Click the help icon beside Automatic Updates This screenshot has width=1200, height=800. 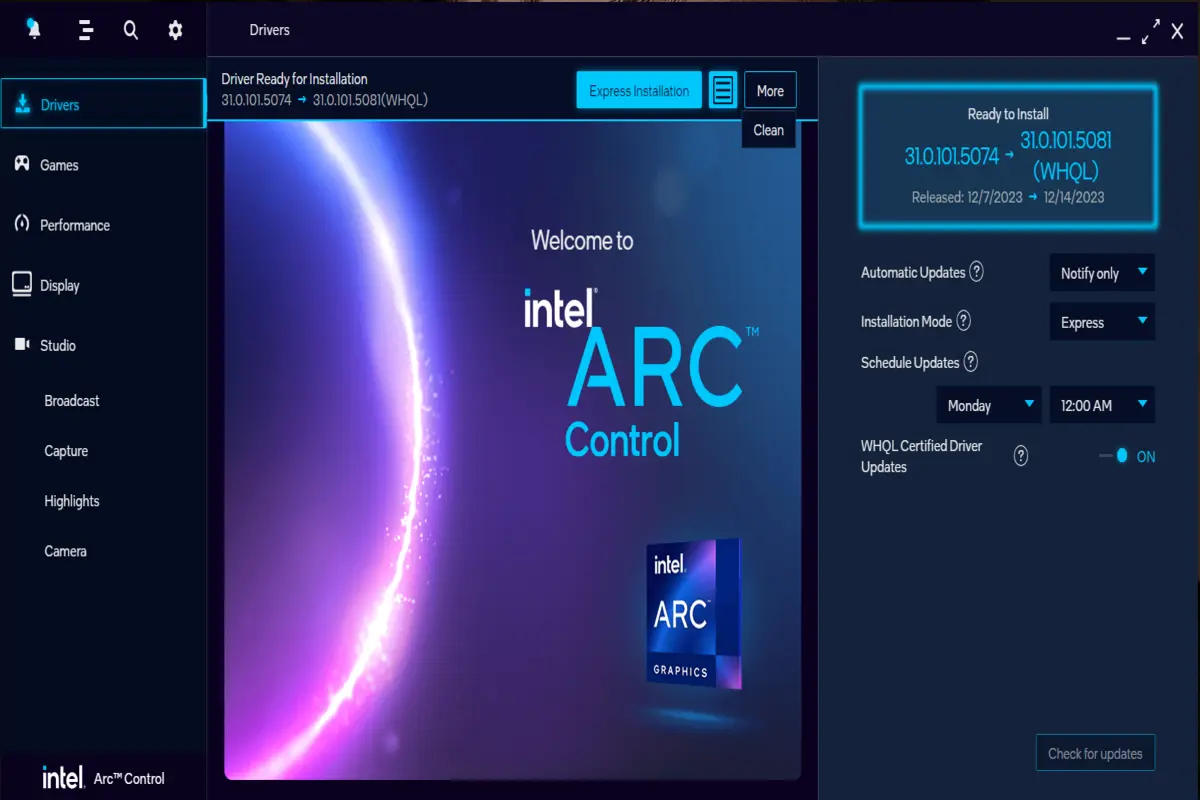tap(977, 272)
